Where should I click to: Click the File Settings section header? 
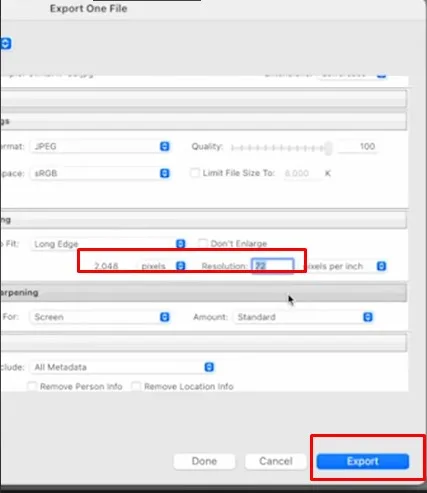(x=203, y=121)
